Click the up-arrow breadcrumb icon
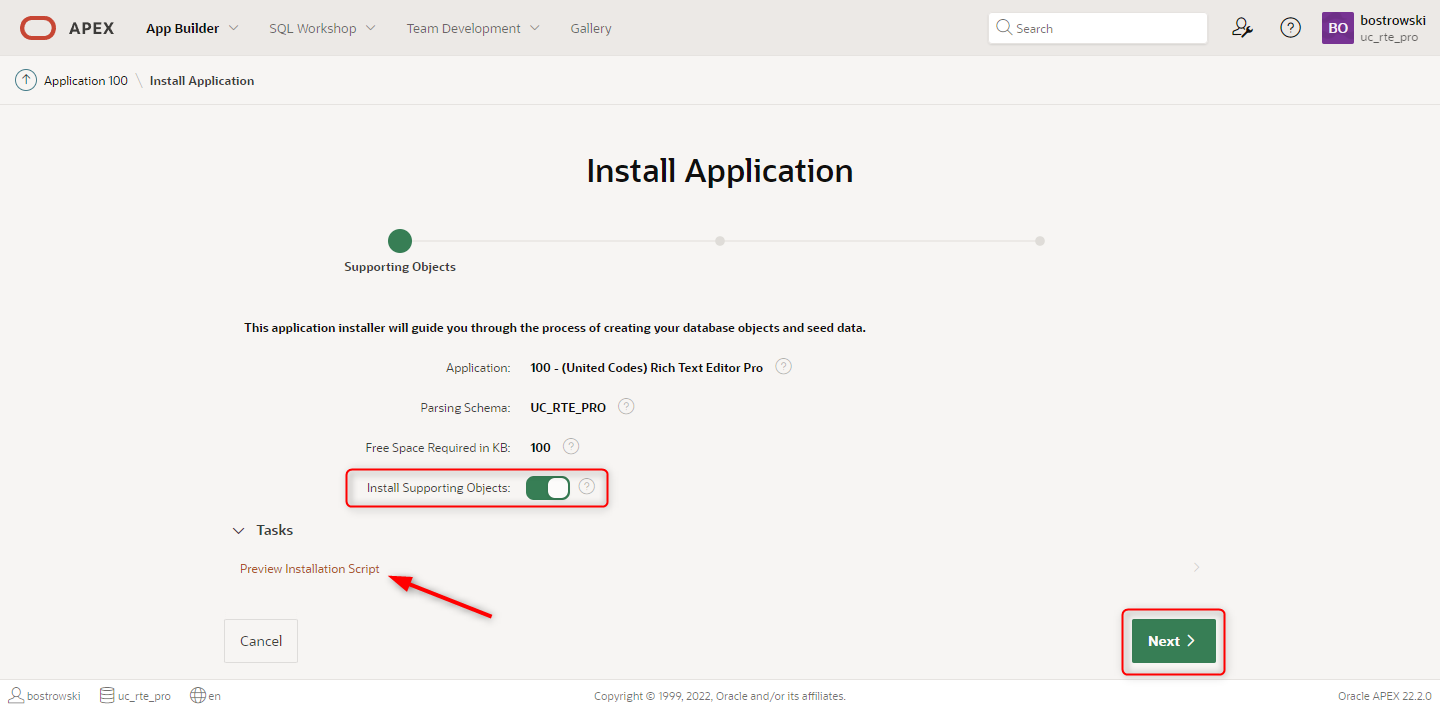This screenshot has width=1440, height=712. [x=26, y=80]
